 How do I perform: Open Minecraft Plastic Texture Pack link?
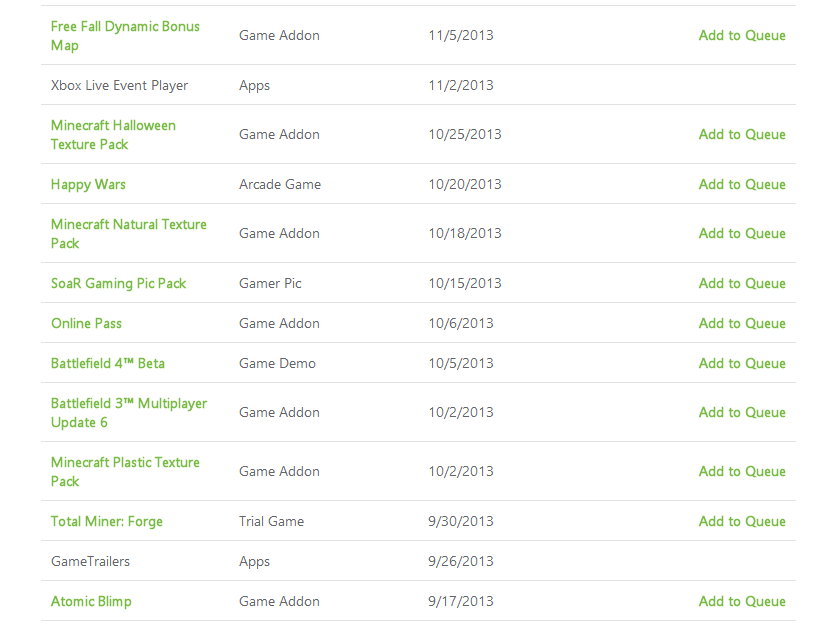click(125, 472)
